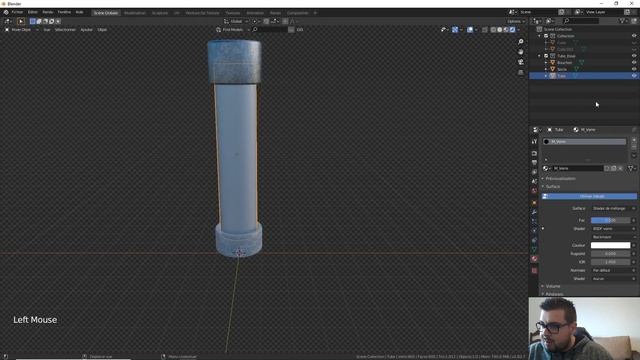Open the Output properties tab icon
The height and width of the screenshot is (360, 640).
coord(534,163)
